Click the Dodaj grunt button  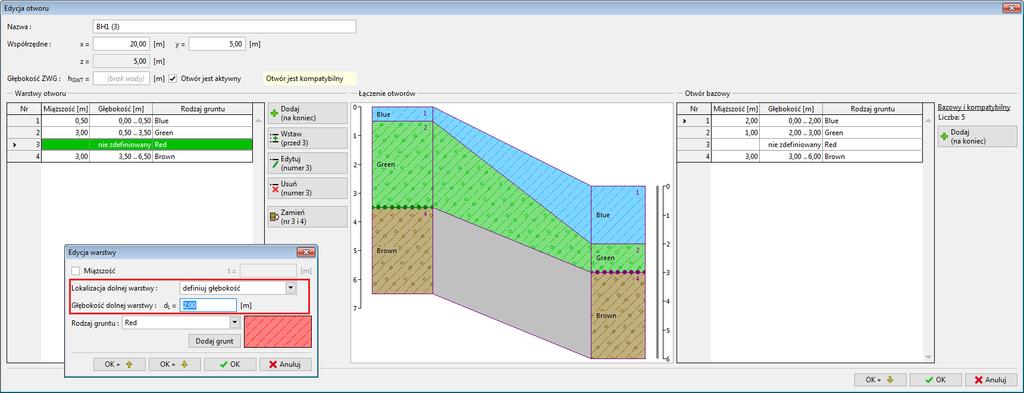tap(215, 341)
